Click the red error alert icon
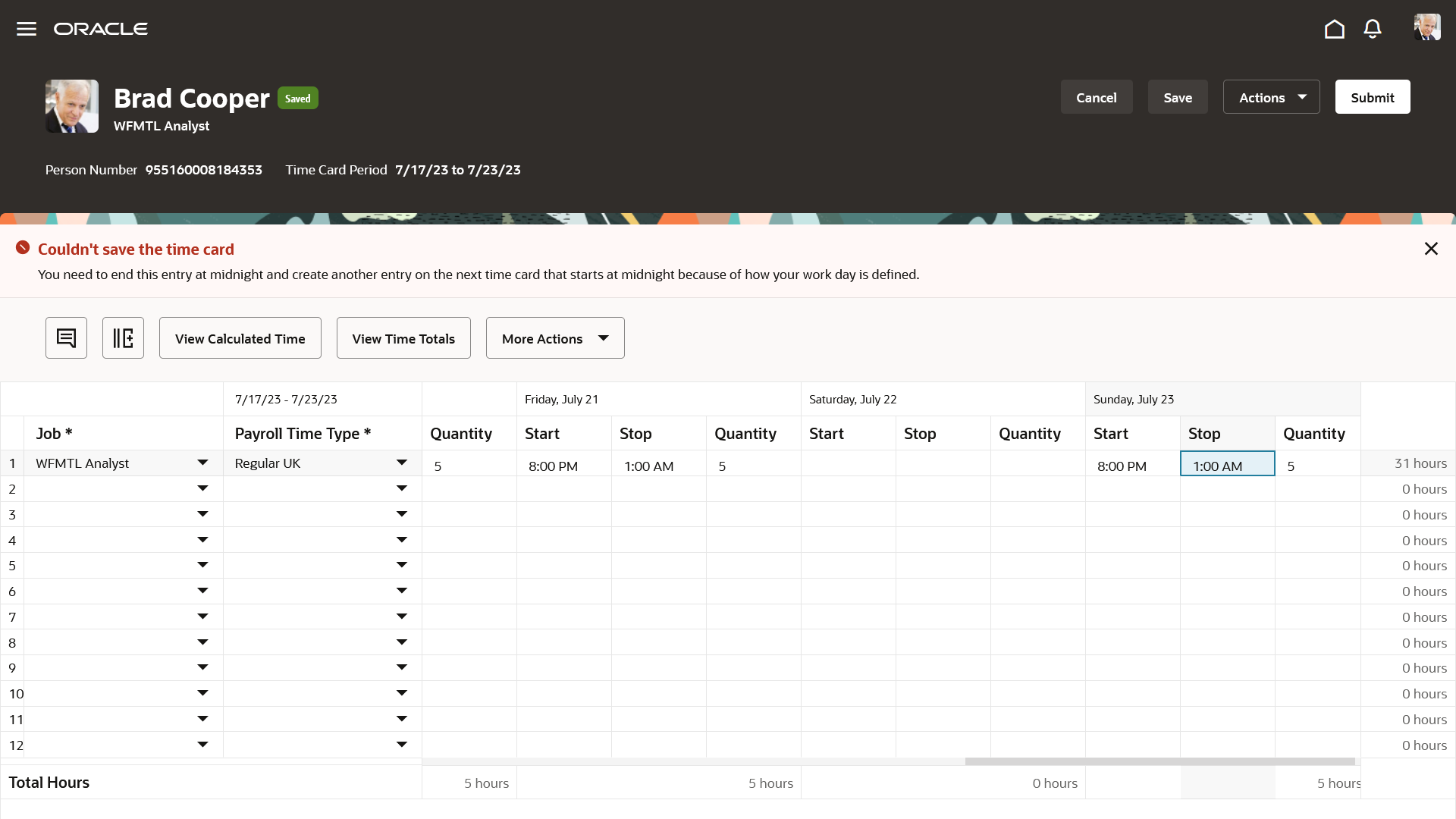 (22, 247)
